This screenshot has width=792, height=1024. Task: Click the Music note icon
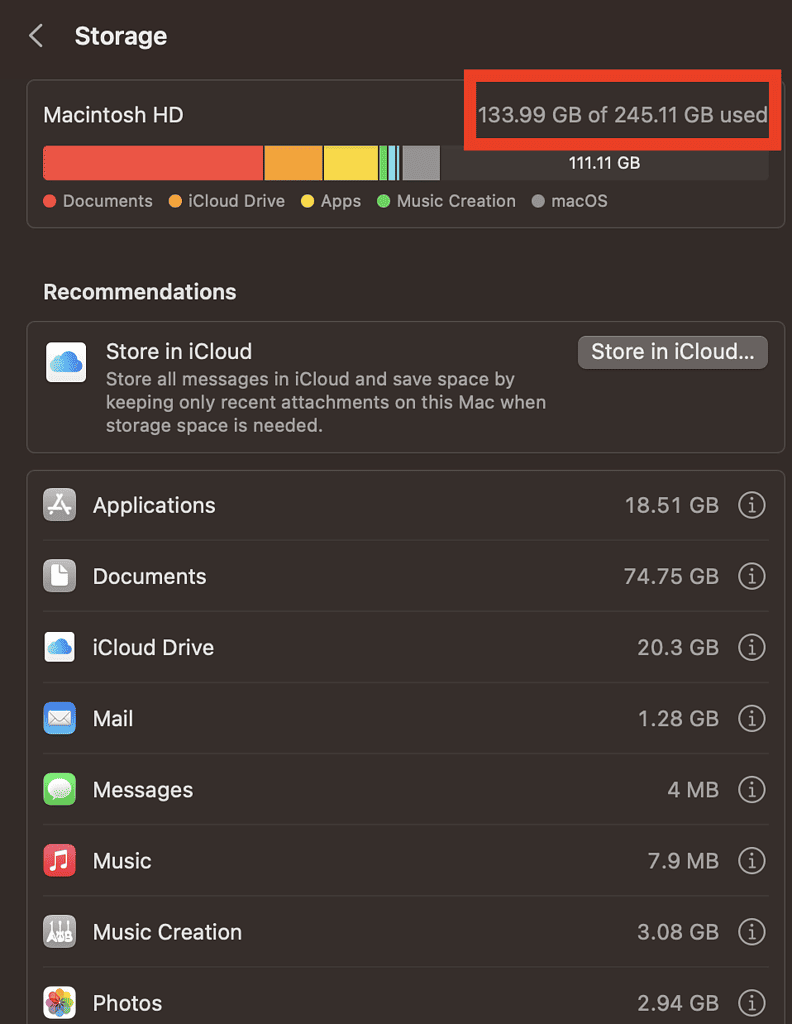tap(60, 861)
